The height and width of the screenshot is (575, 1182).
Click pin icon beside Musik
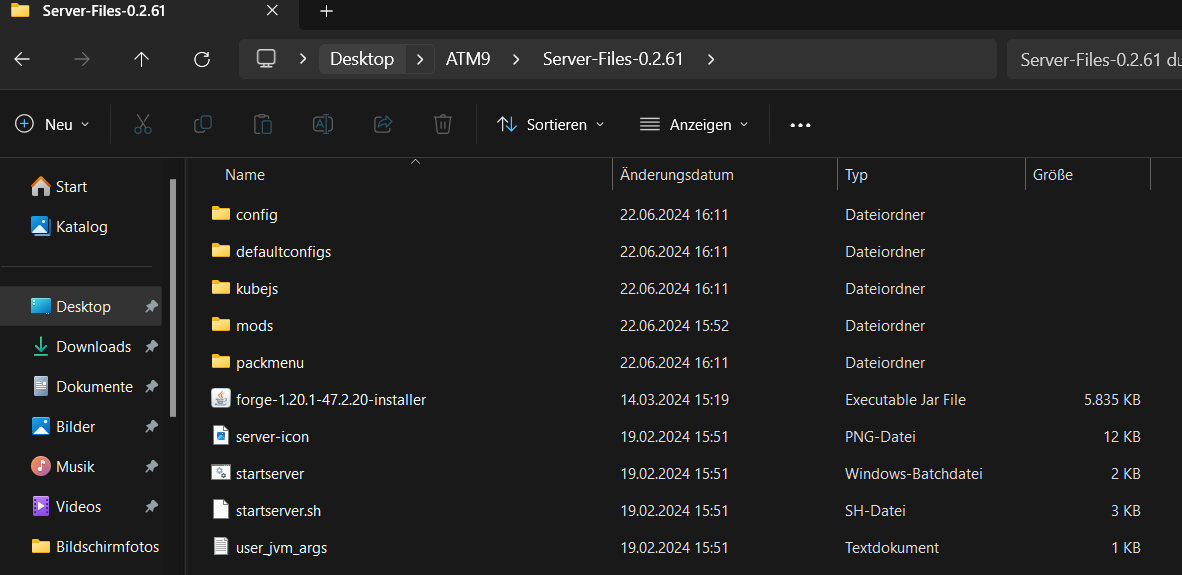[152, 466]
